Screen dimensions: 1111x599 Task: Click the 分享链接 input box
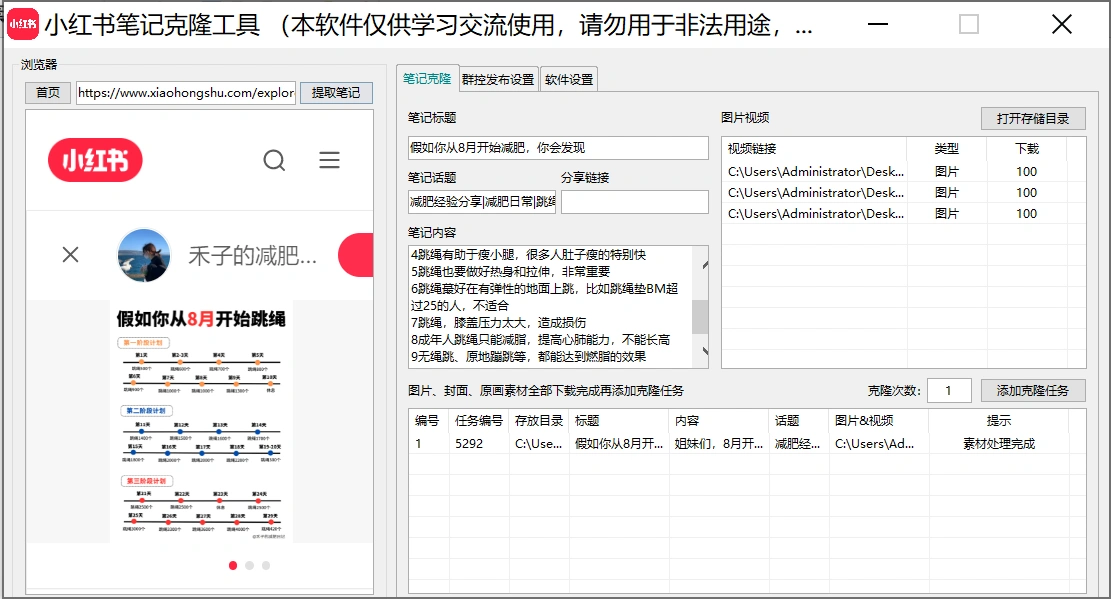pos(634,201)
